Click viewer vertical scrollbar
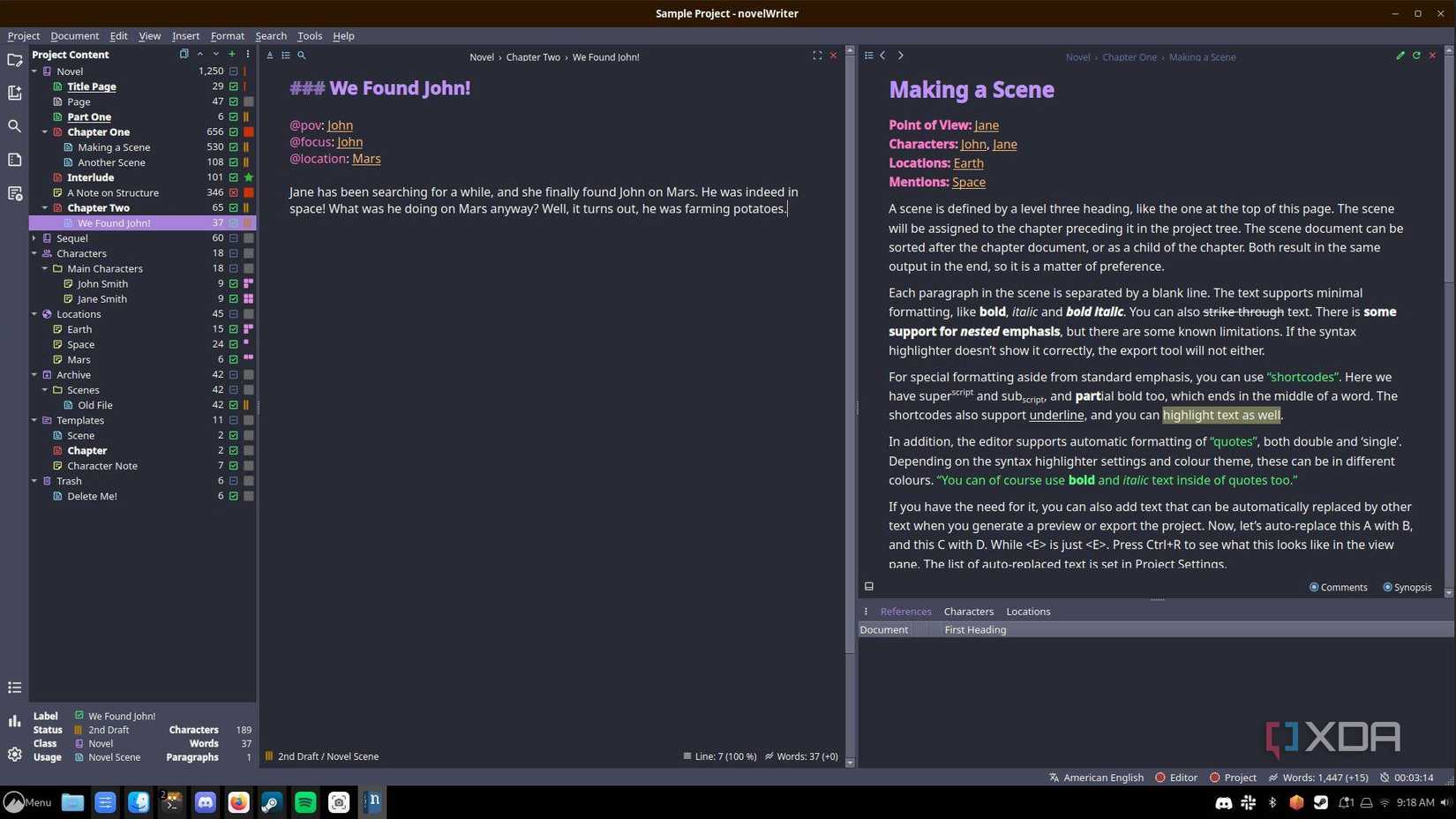 (x=1449, y=322)
